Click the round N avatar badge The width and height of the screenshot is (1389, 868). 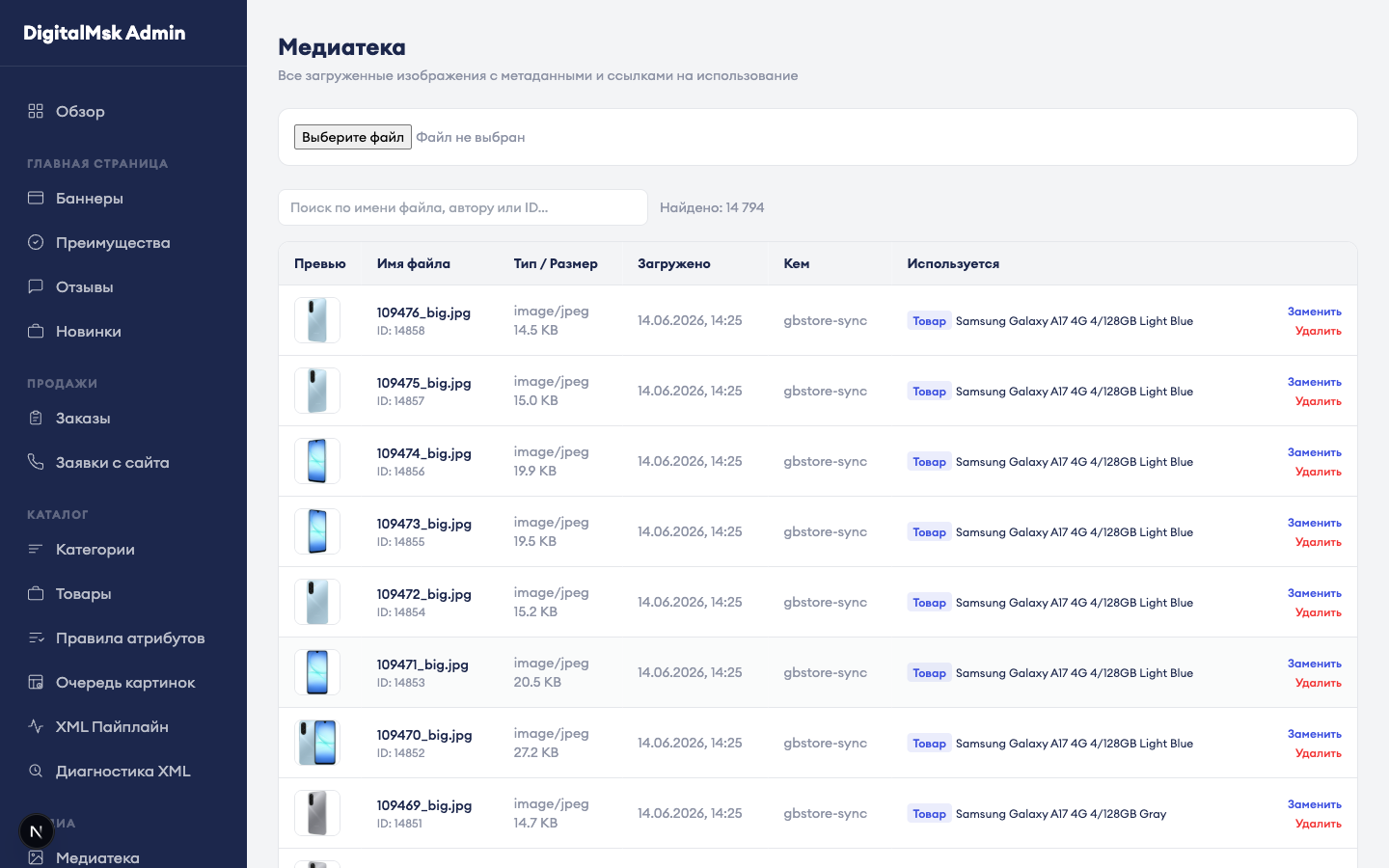[37, 831]
